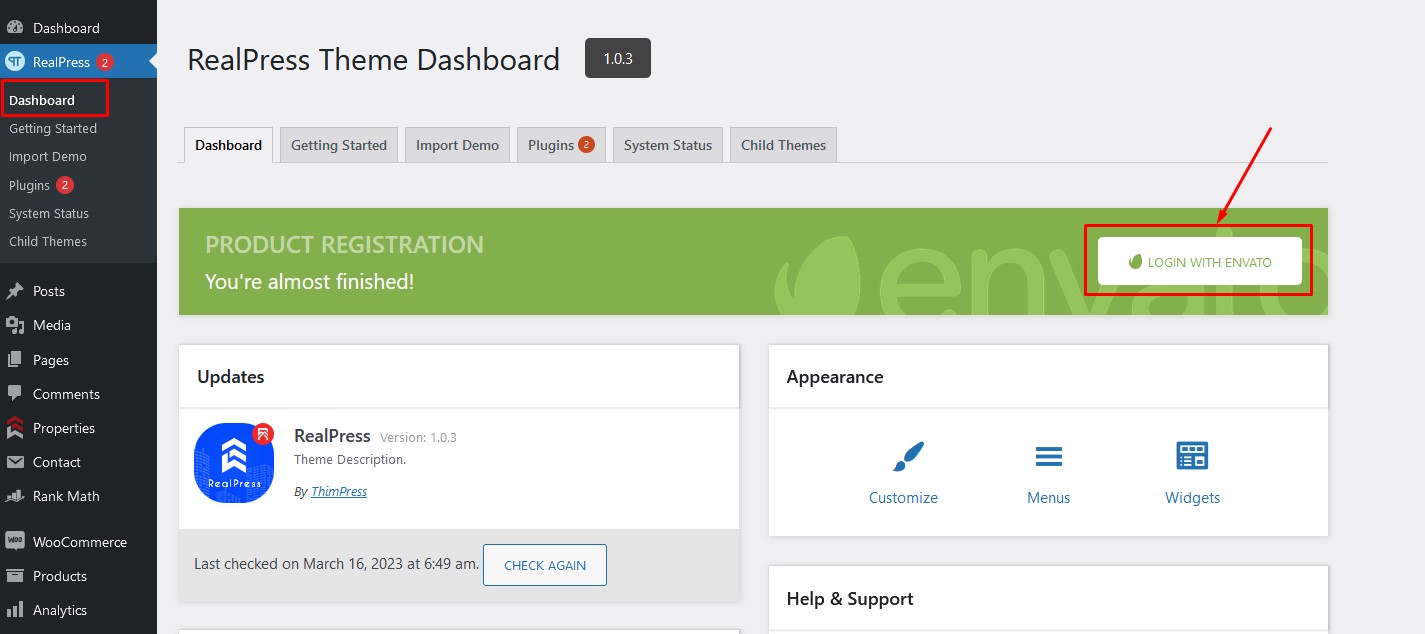The width and height of the screenshot is (1425, 634).
Task: Click the red update badge on RealPress menu
Action: click(105, 62)
